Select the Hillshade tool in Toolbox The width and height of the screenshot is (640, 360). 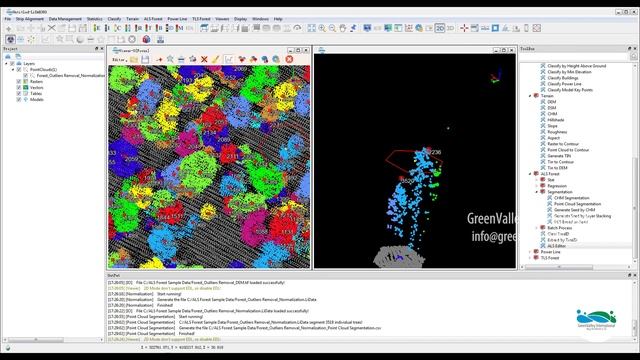pyautogui.click(x=556, y=120)
